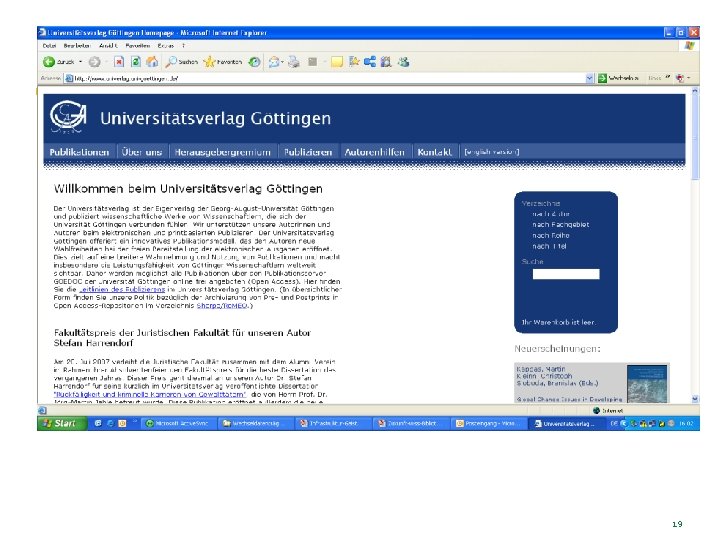Viewport: 720px width, 540px height.
Task: Select the Kontakt navigation tab
Action: click(x=434, y=152)
